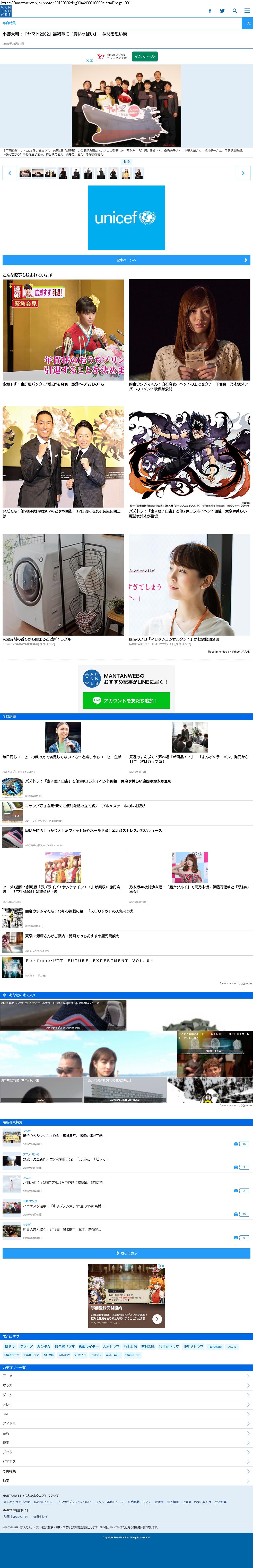The image size is (253, 1568).
Task: Add MANTANWEB LINE account as friend
Action: (127, 701)
